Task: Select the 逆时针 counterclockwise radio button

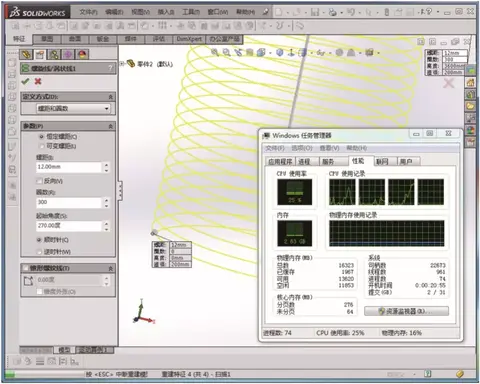Action: 40,252
